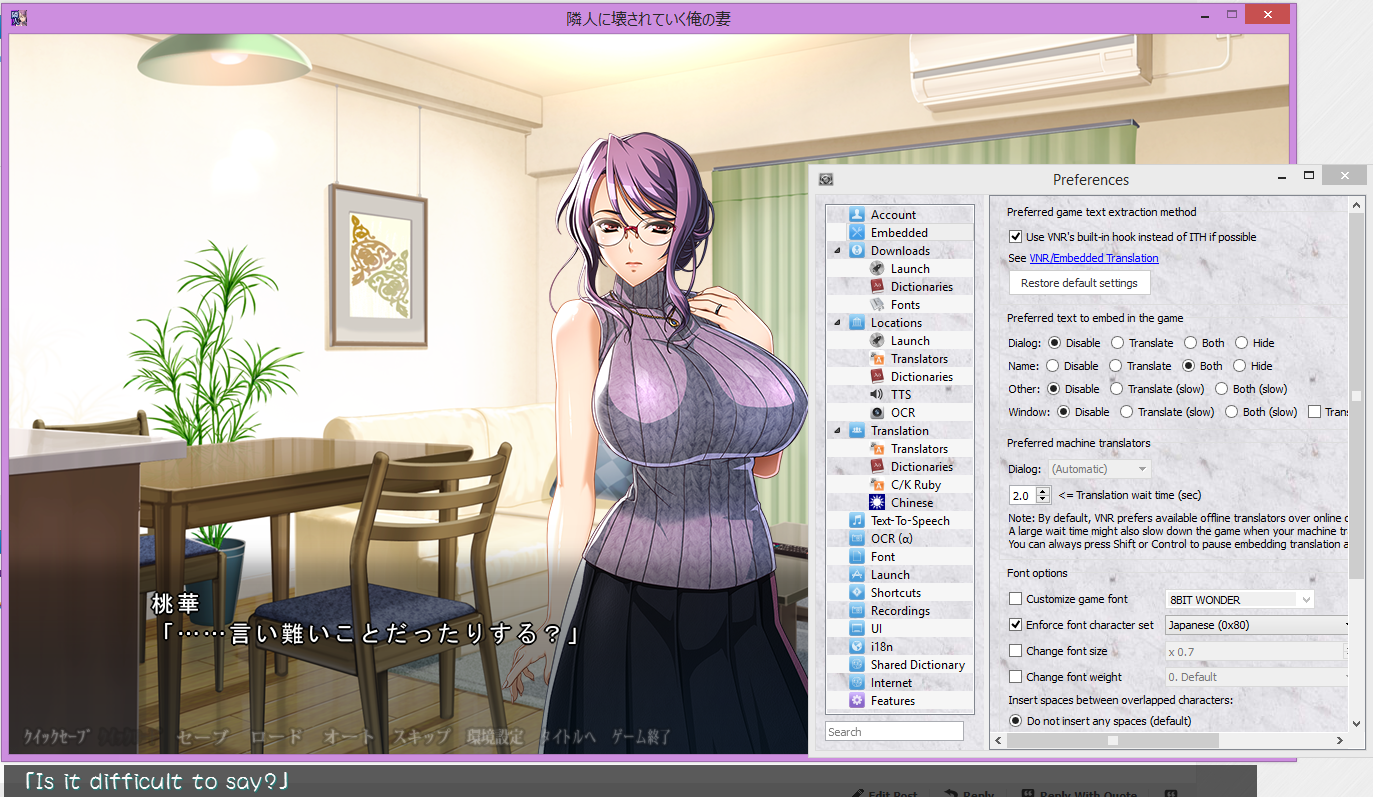This screenshot has width=1373, height=797.
Task: Uncheck Use VNR's built-in hook option
Action: pos(1016,237)
